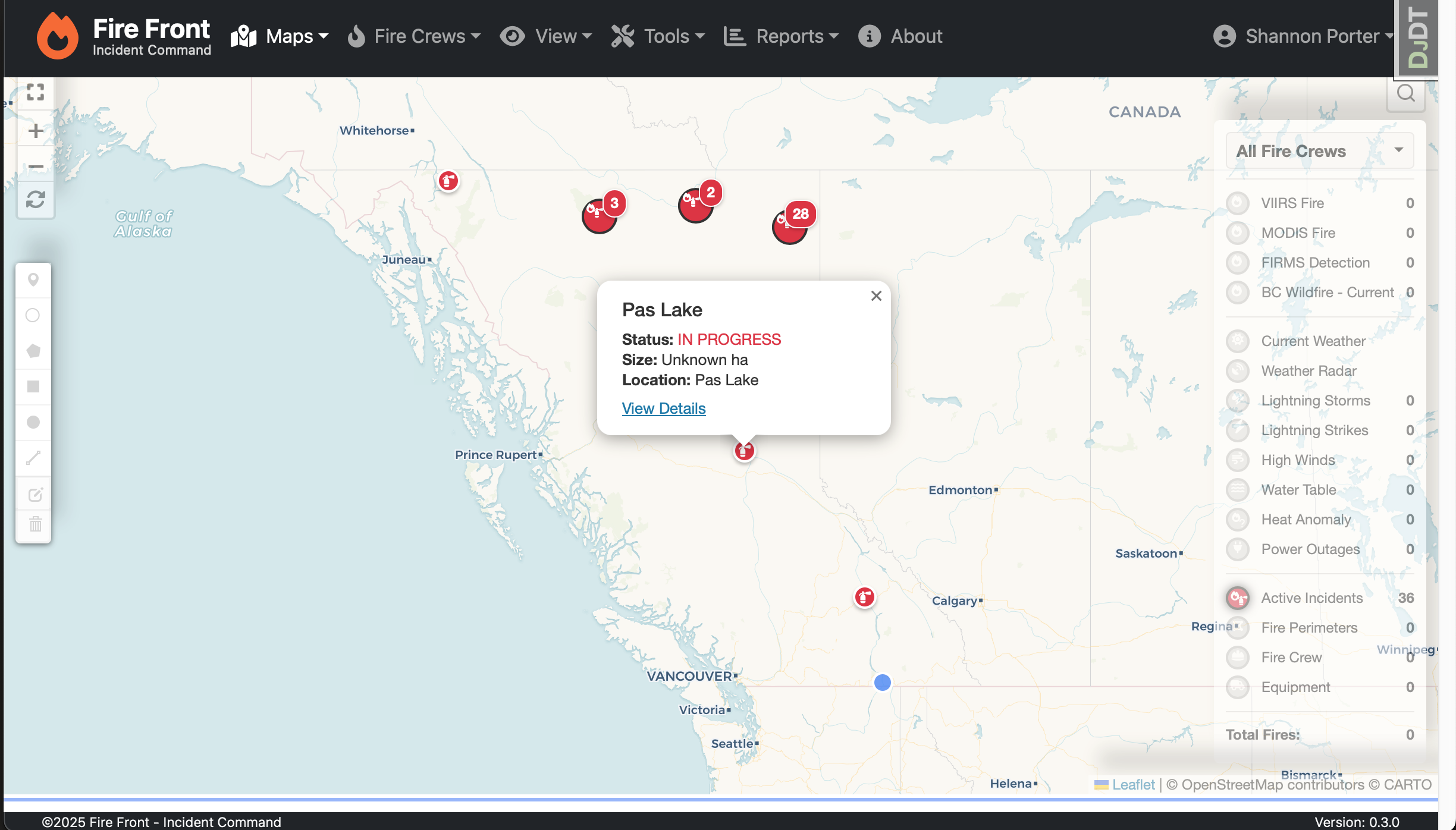Toggle the Active Incidents layer
This screenshot has width=1456, height=830.
point(1238,598)
